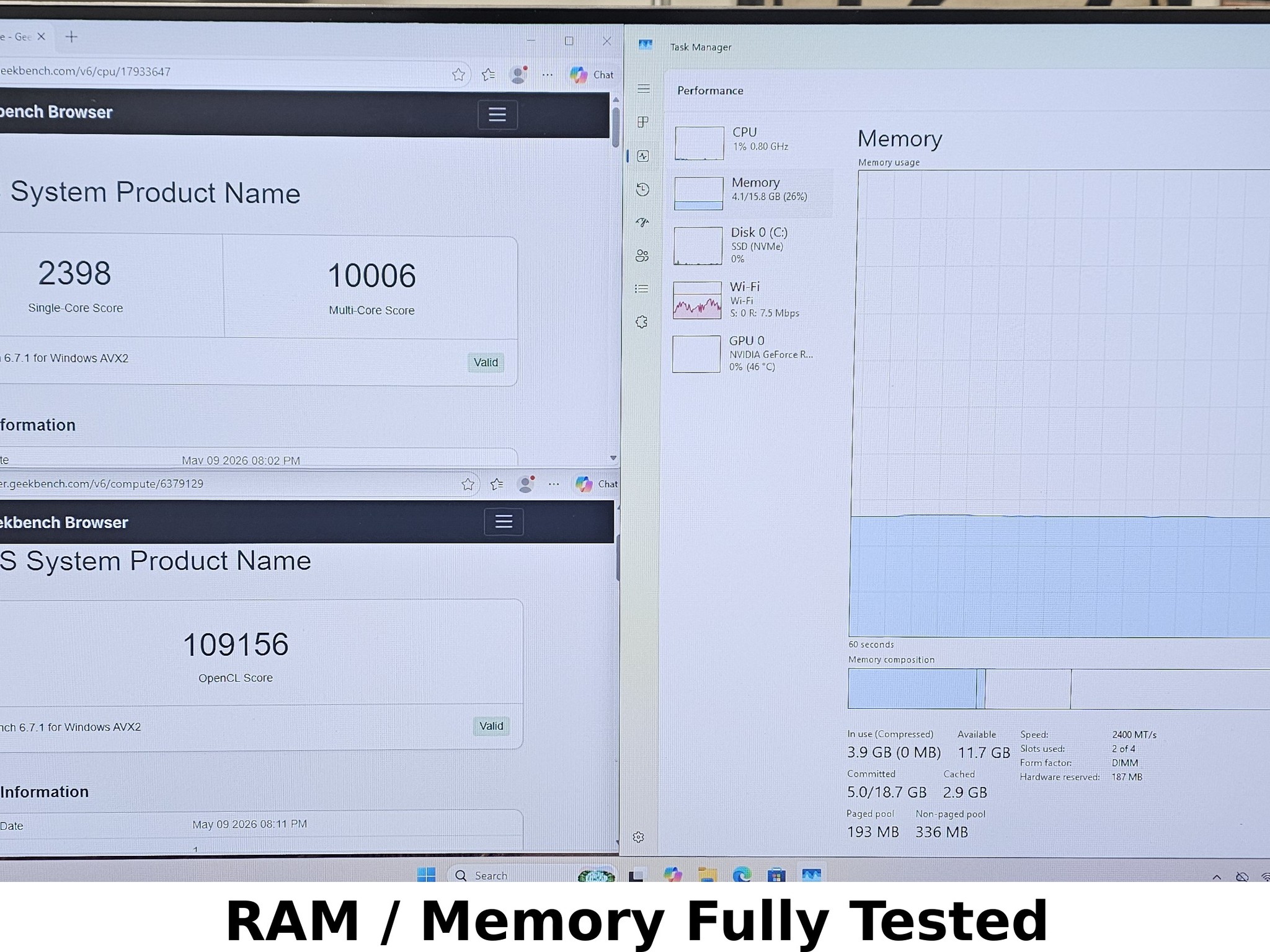The height and width of the screenshot is (952, 1270).
Task: Open the Windows Start menu
Action: tap(427, 875)
